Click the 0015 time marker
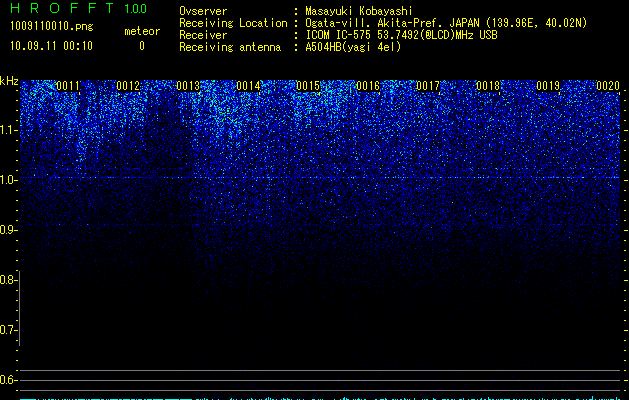Screen dimensions: 629x400 click(308, 86)
